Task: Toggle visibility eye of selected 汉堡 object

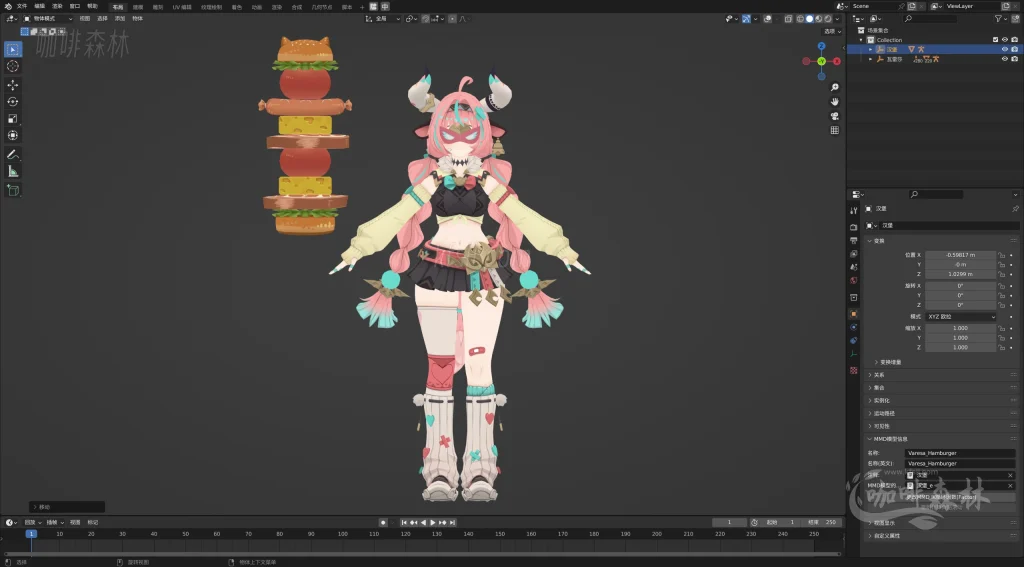Action: [1005, 49]
